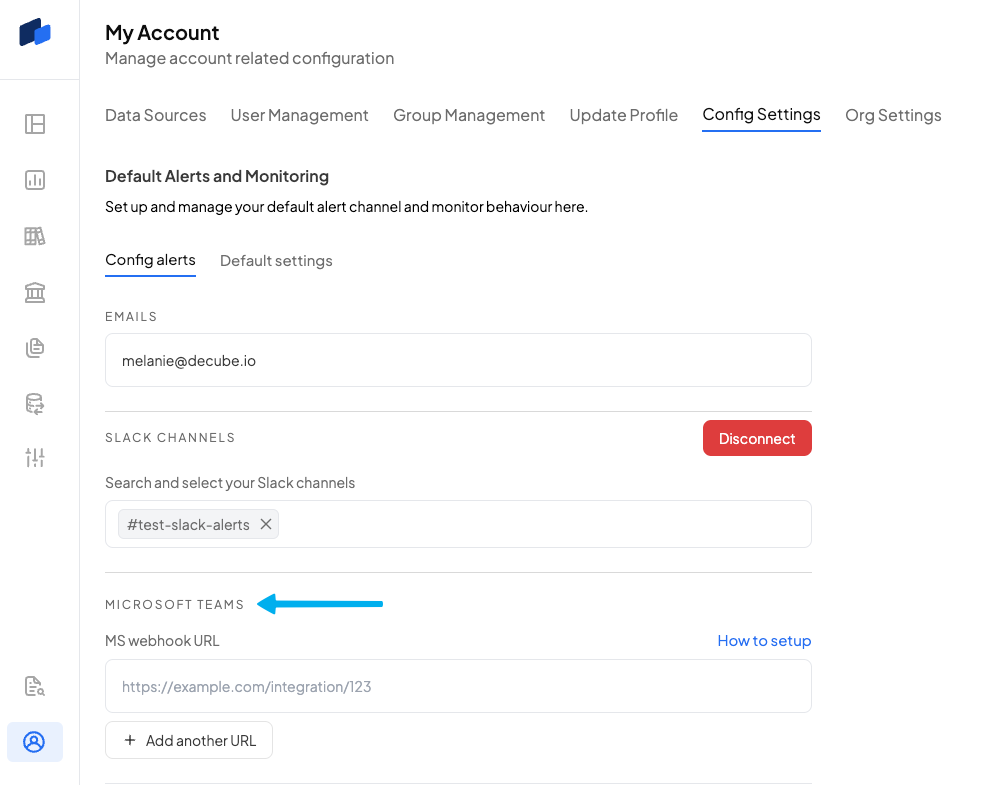The image size is (1006, 785).
Task: Click the Decube logo in the sidebar
Action: click(35, 32)
